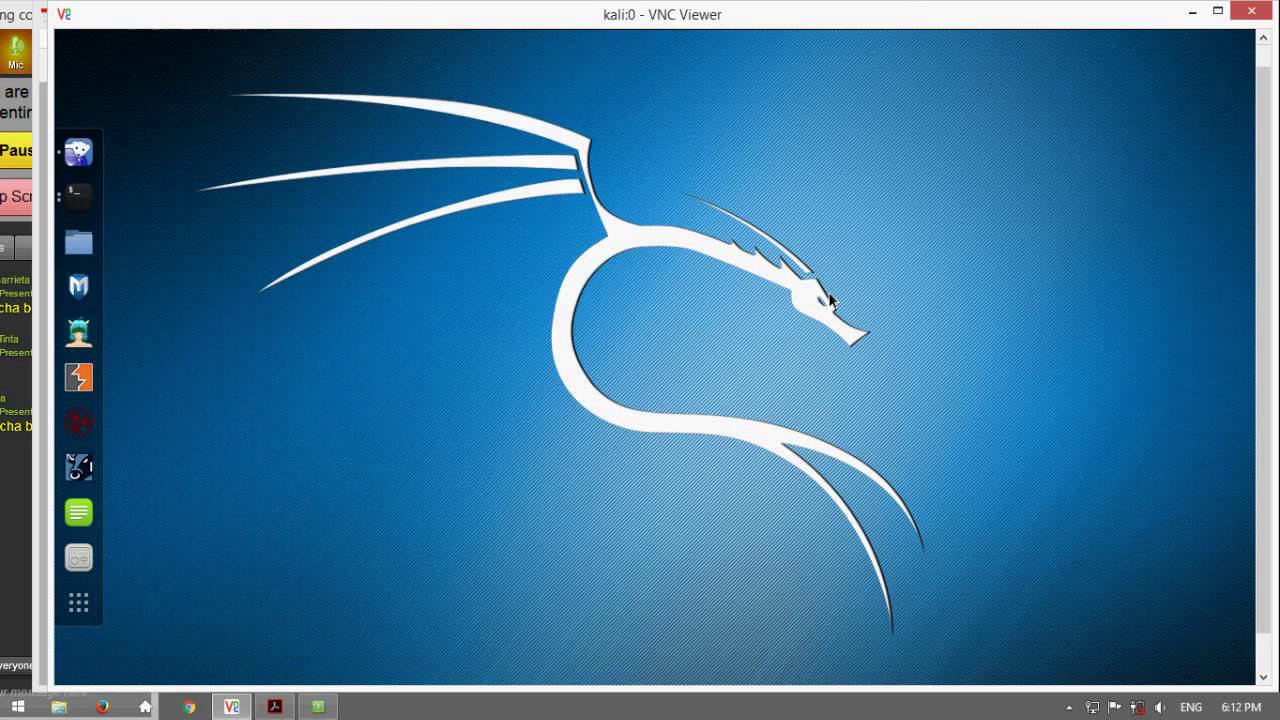Click the VNC Viewer title bar logo
The height and width of the screenshot is (720, 1280).
pos(64,14)
